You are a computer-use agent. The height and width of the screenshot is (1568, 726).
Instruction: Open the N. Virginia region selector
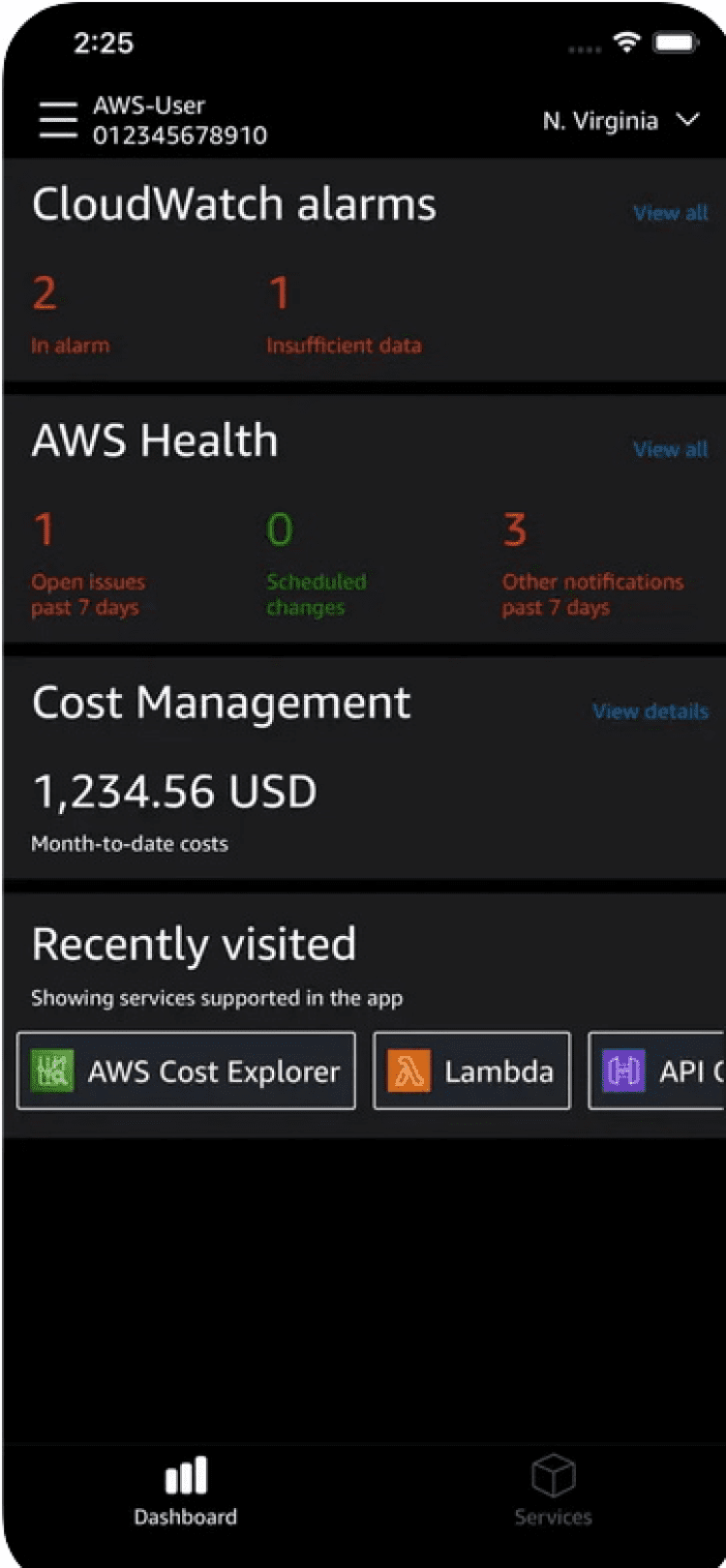(x=601, y=121)
